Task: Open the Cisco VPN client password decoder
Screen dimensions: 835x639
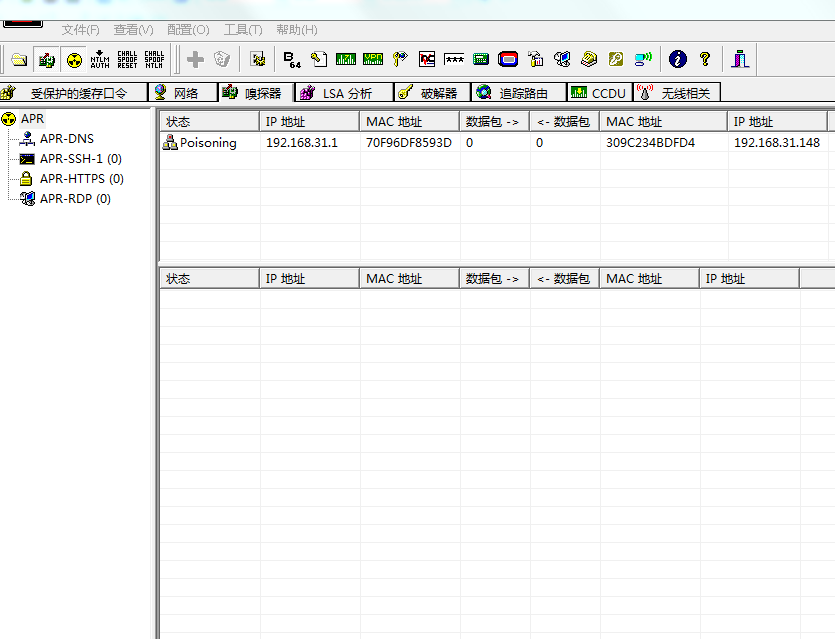Action: tap(373, 59)
